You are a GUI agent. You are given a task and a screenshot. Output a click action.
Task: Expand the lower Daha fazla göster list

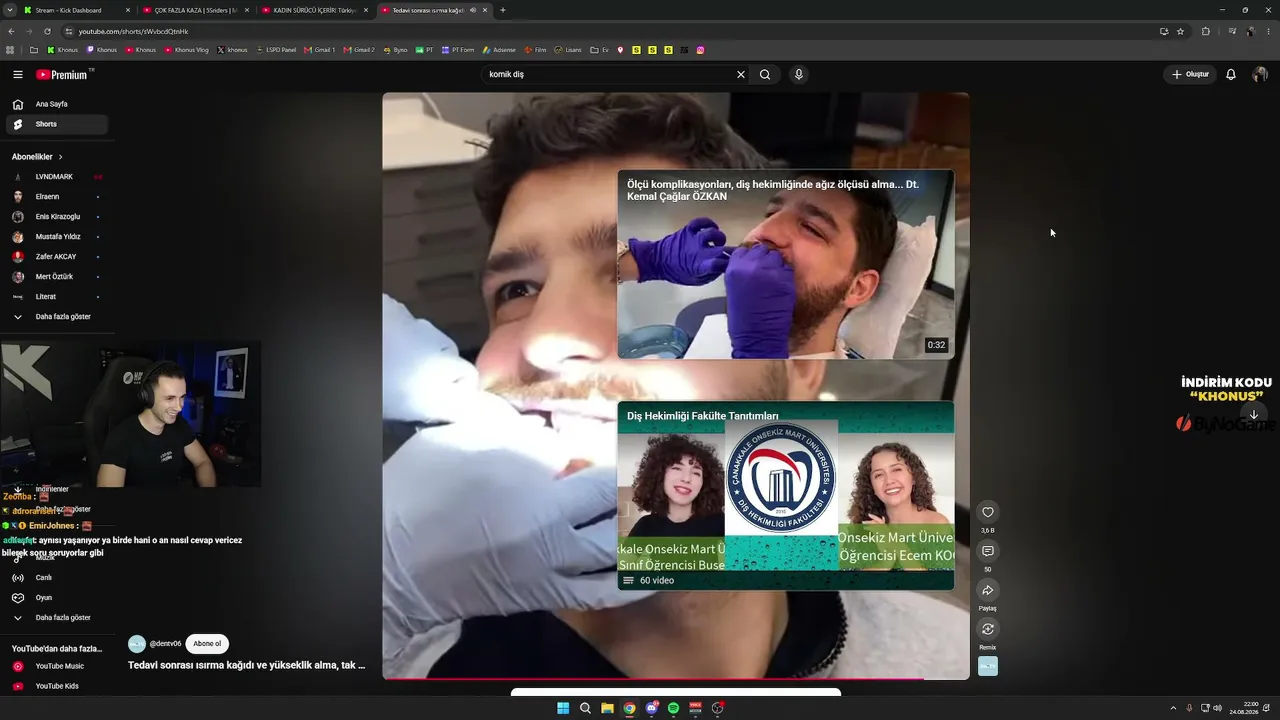tap(57, 618)
